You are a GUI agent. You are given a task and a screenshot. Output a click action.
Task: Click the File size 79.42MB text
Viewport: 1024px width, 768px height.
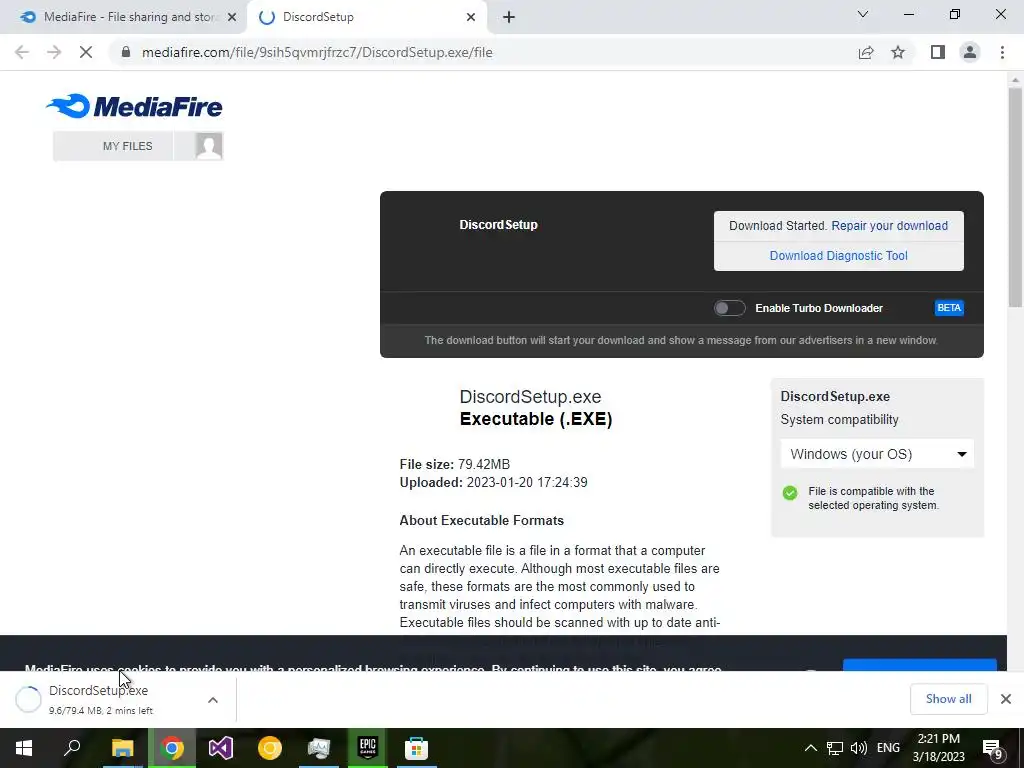455,464
